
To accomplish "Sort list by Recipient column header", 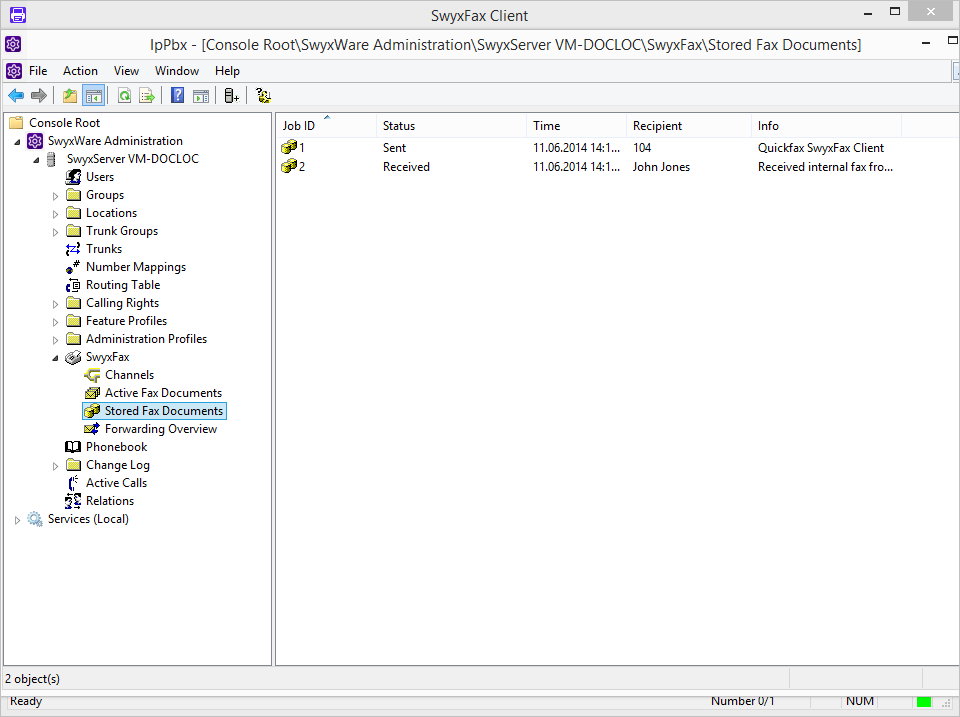I will (688, 126).
